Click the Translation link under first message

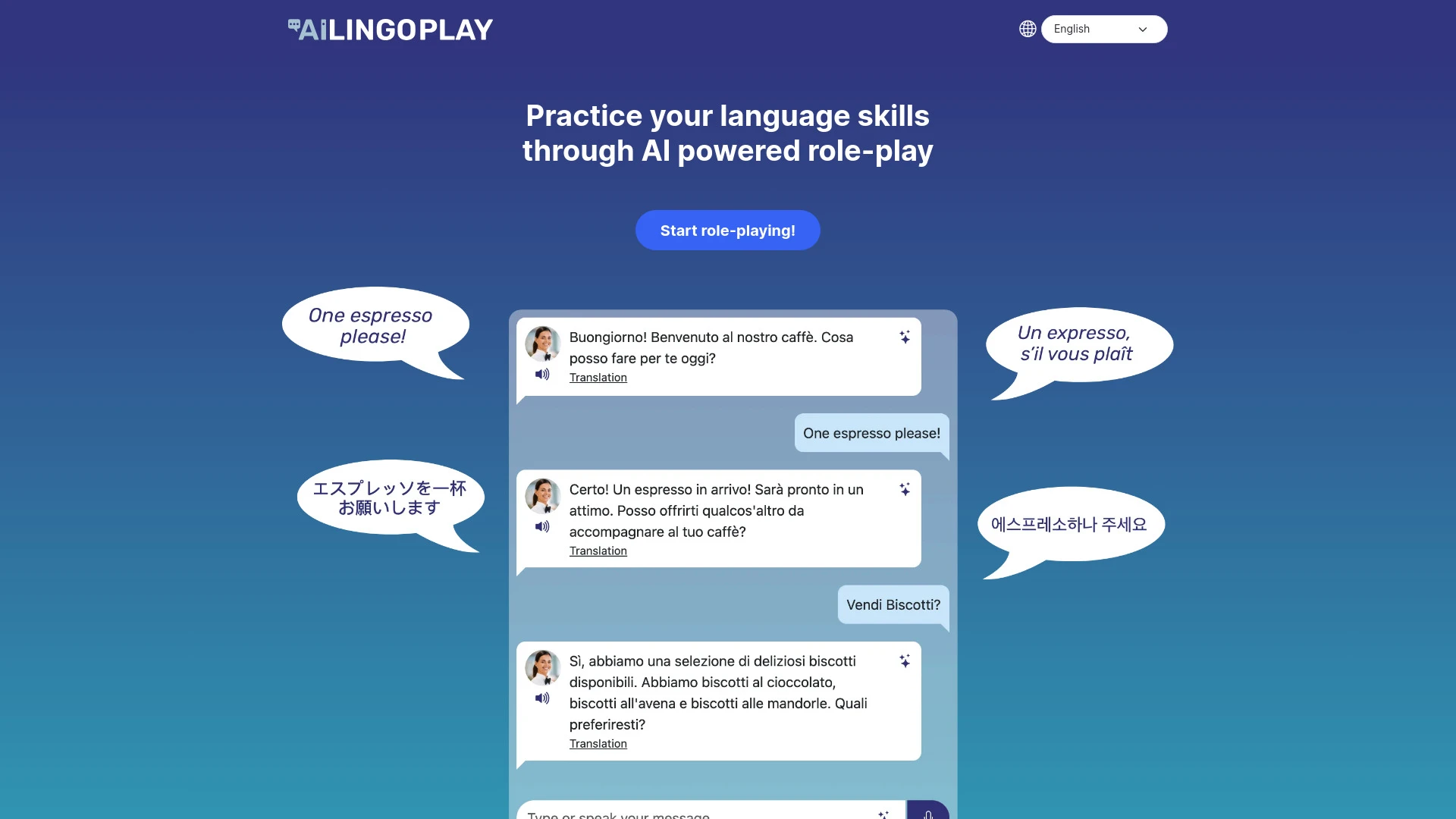(597, 377)
